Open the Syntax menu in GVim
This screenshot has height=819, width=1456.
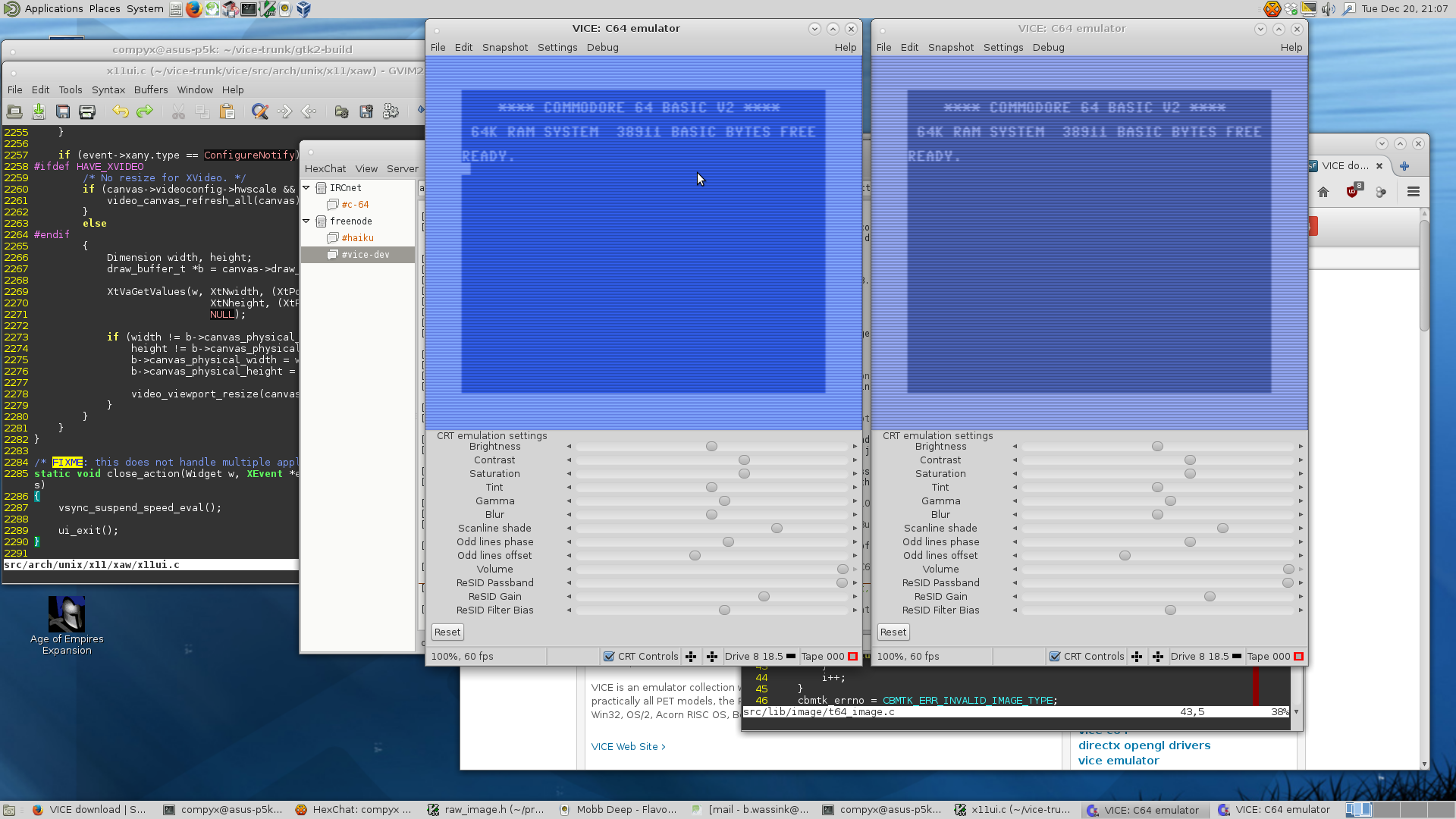(108, 89)
